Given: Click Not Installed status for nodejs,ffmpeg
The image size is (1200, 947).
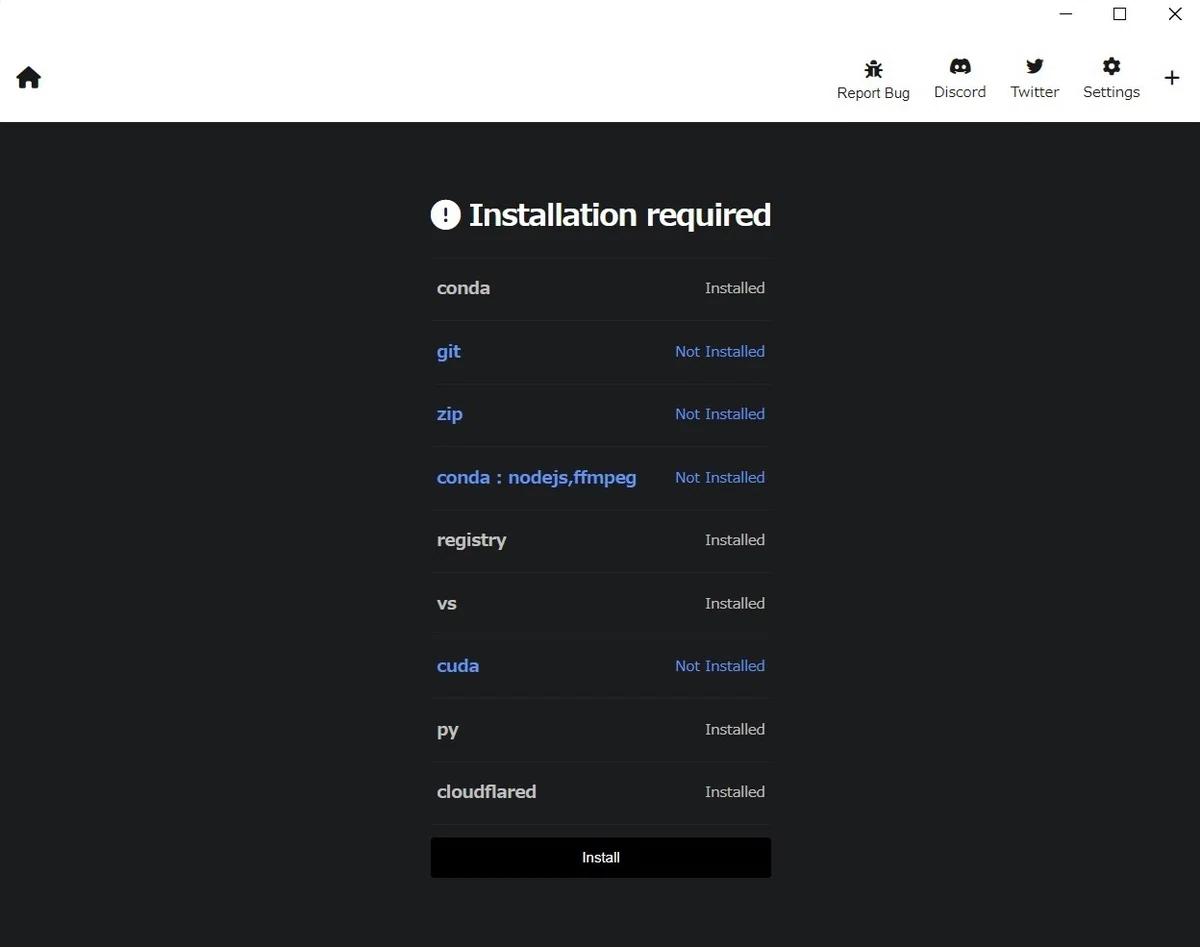Looking at the screenshot, I should (720, 478).
